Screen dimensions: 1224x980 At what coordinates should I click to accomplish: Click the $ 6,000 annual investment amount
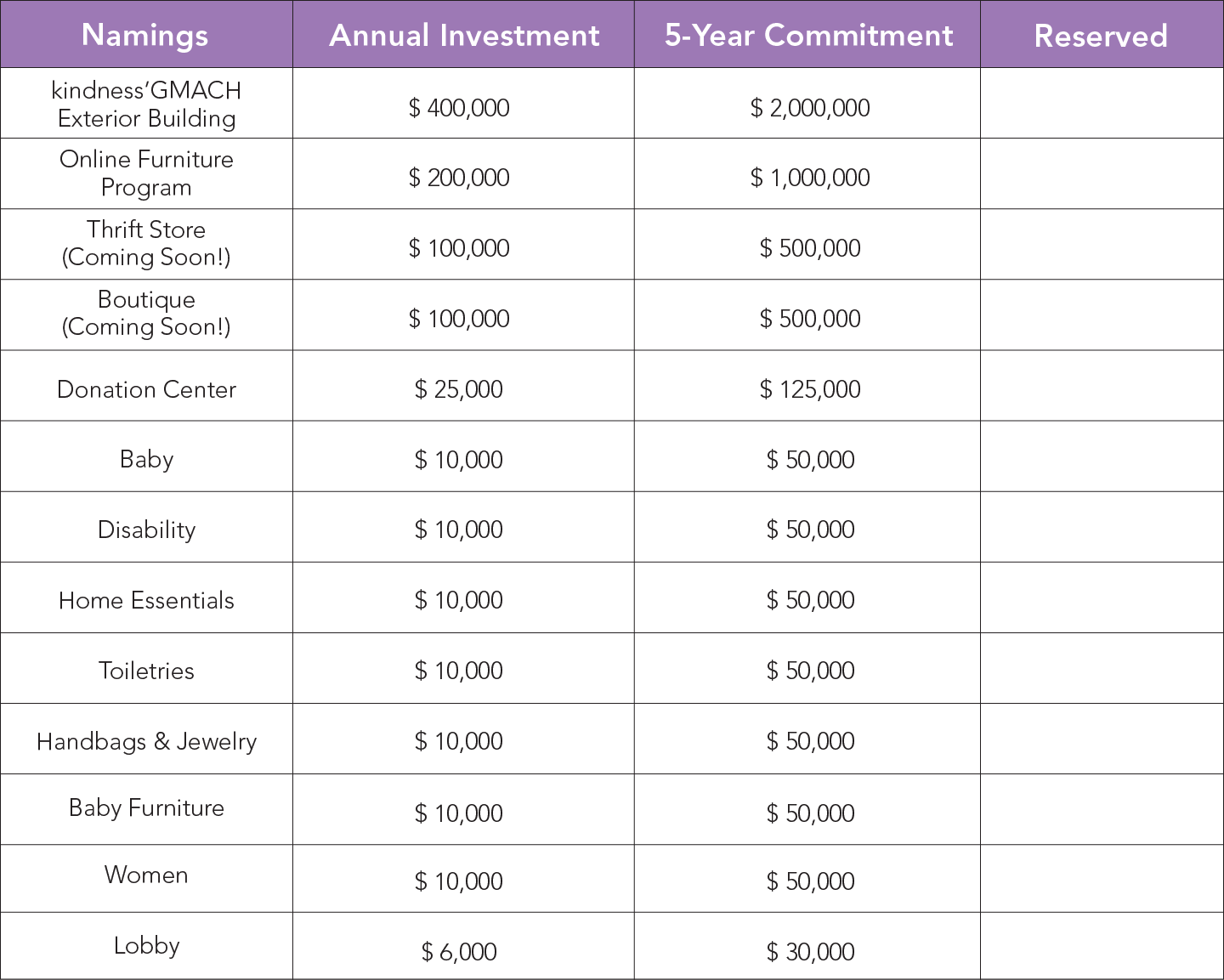(x=459, y=952)
